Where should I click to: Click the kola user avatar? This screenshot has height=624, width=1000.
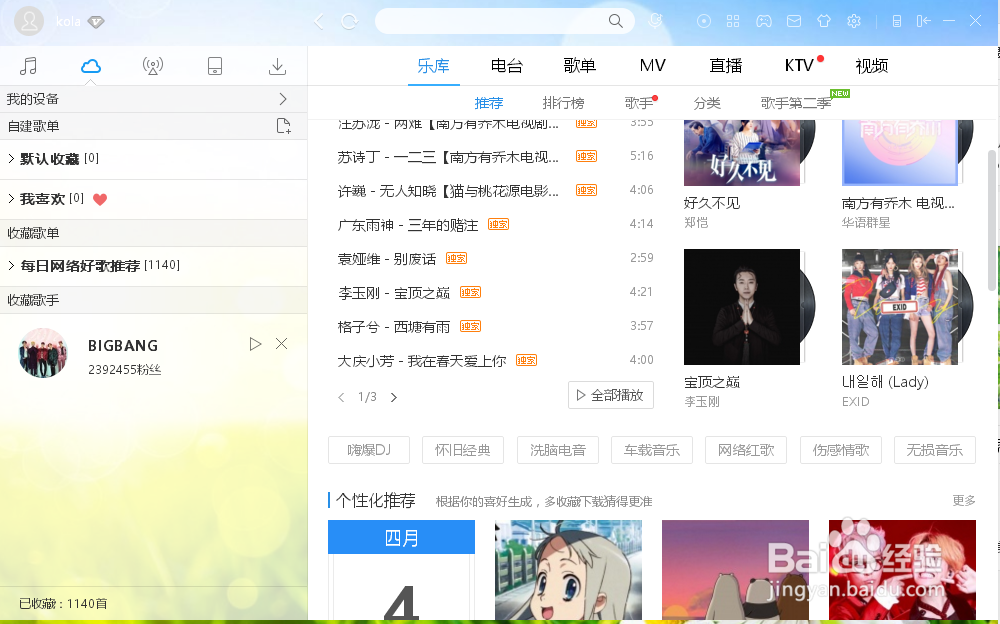coord(29,21)
